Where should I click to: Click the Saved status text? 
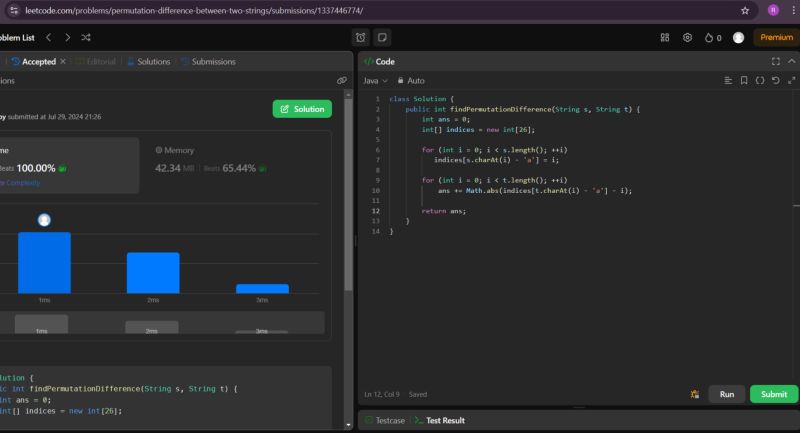coord(418,394)
